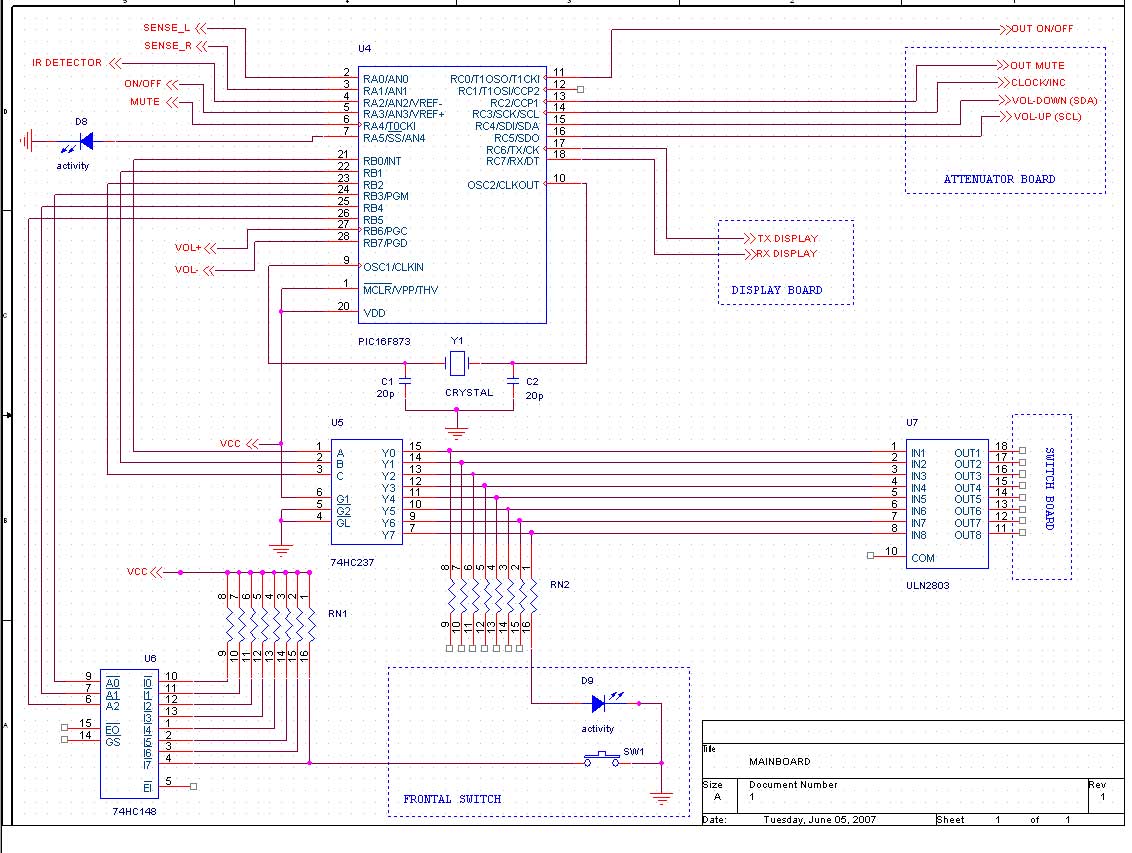Select the Y1 crystal symbol

[457, 363]
